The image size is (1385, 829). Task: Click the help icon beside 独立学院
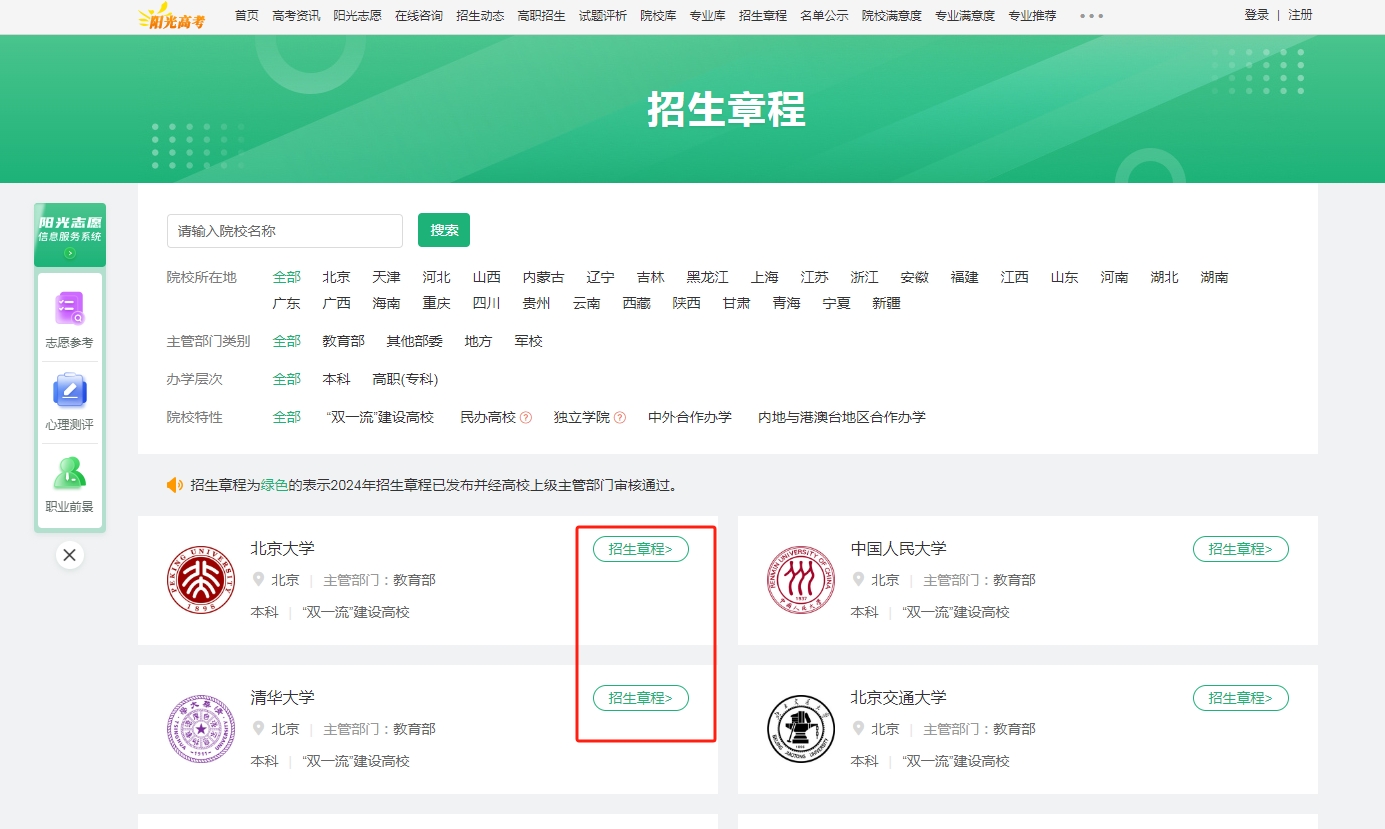[620, 418]
